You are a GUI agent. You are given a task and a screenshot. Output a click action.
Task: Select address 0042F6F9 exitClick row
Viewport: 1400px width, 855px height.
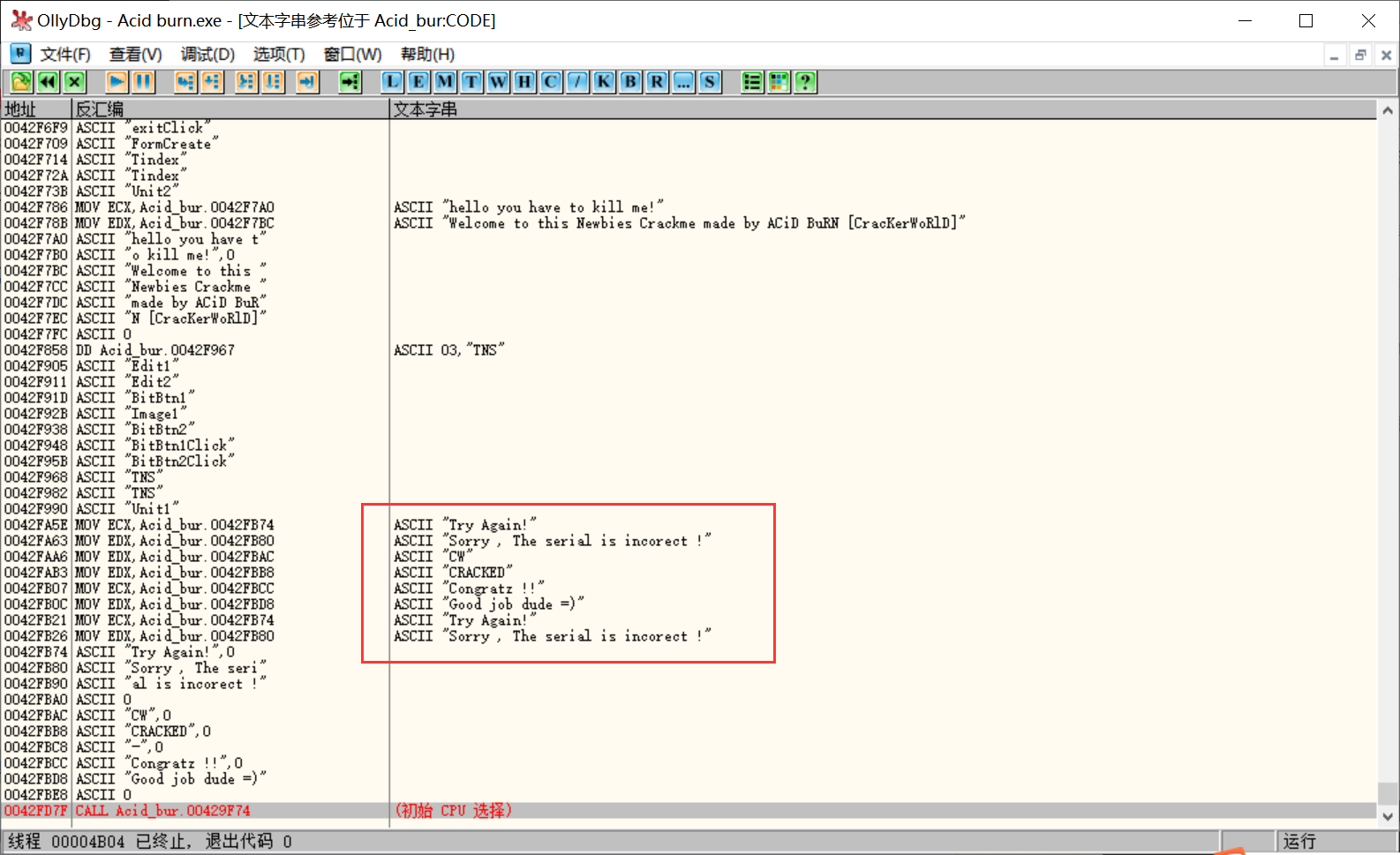pyautogui.click(x=689, y=128)
